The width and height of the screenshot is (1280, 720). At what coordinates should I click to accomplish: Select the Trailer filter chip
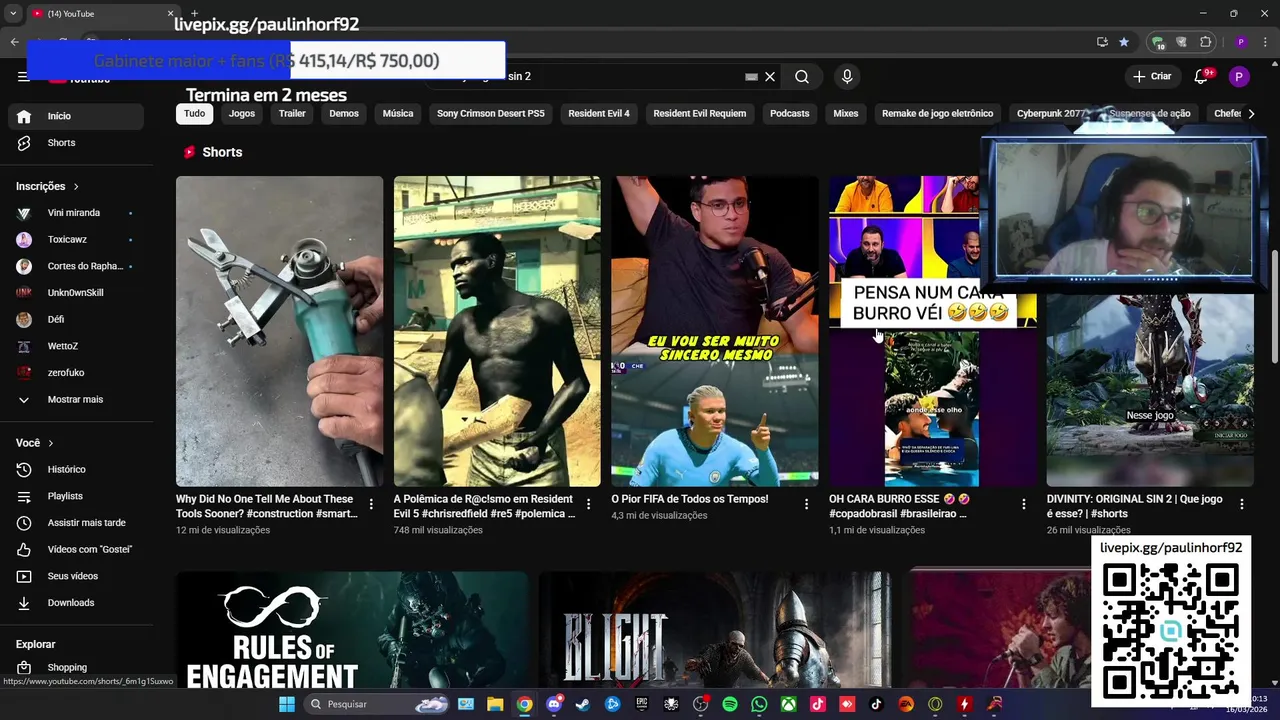(292, 114)
